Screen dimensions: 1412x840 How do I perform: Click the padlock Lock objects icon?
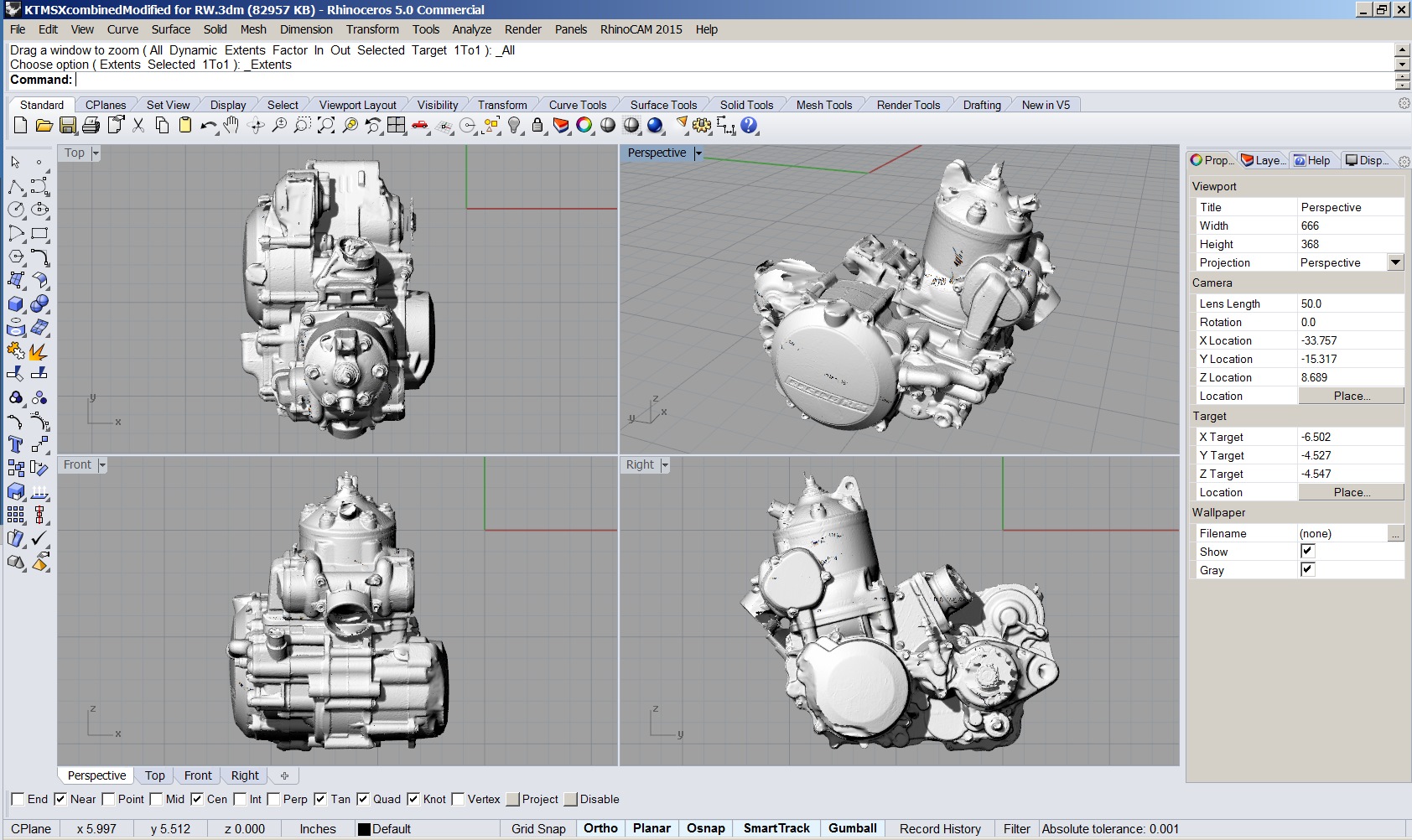538,126
